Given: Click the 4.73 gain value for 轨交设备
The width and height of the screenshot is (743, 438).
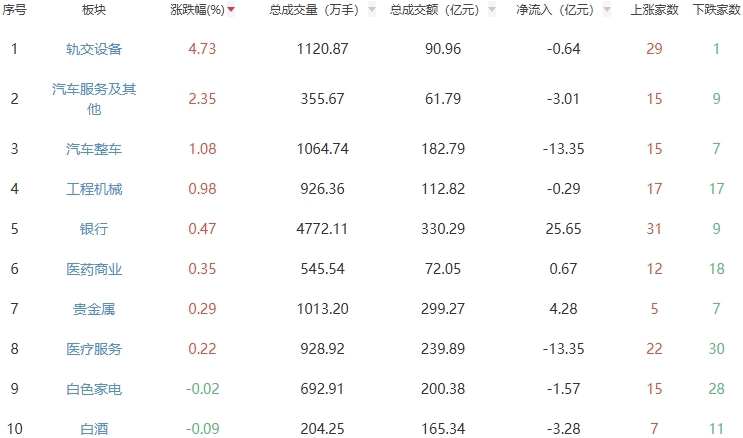Looking at the screenshot, I should [202, 49].
